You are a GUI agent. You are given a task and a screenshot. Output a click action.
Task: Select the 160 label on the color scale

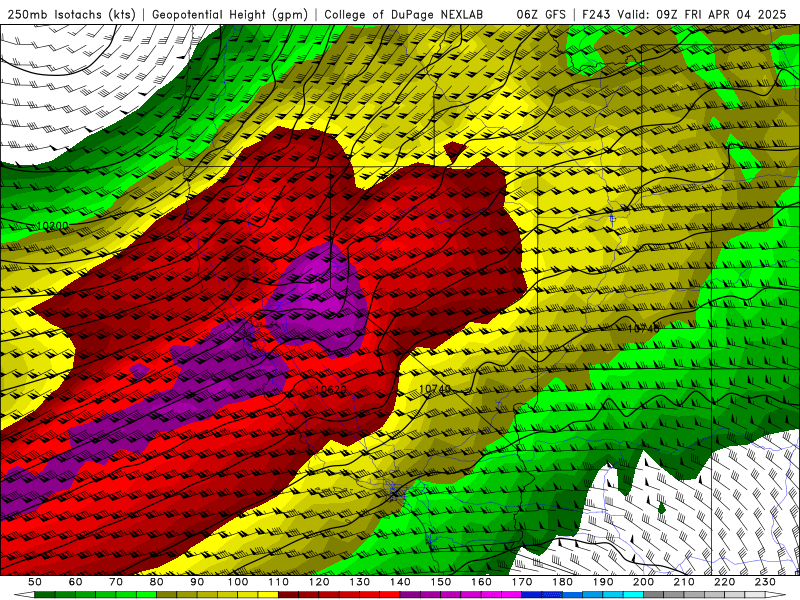[x=481, y=582]
